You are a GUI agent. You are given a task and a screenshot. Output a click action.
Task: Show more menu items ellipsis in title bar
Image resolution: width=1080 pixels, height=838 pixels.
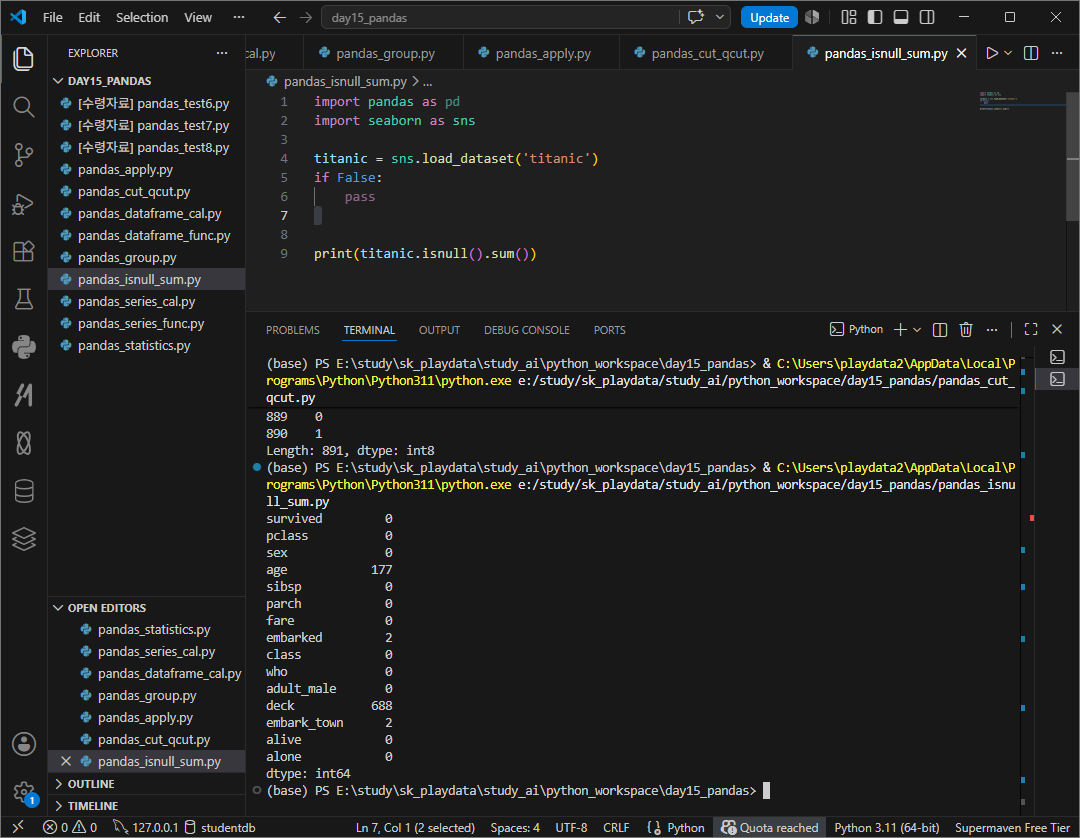click(x=239, y=17)
